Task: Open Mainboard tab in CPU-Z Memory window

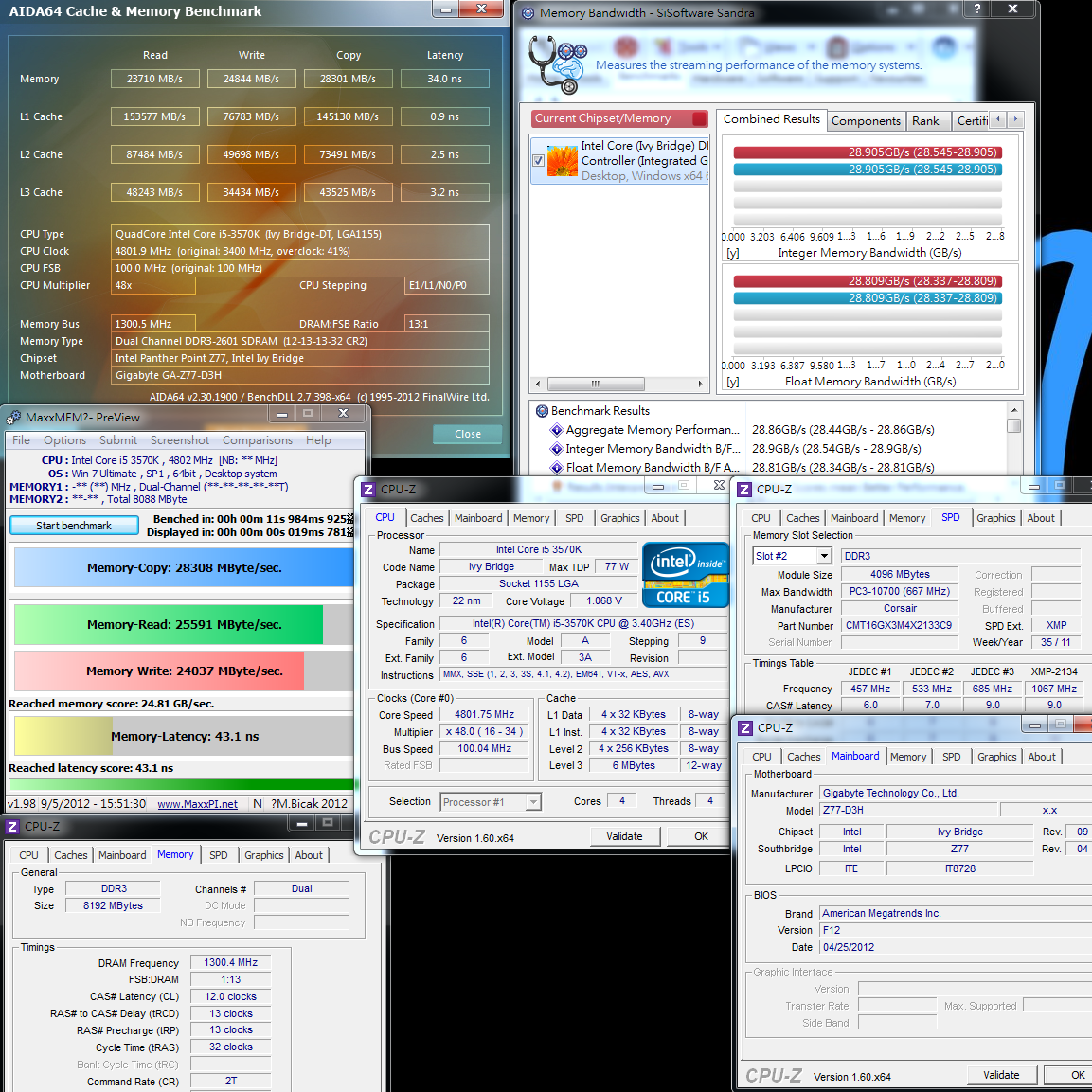Action: [122, 855]
